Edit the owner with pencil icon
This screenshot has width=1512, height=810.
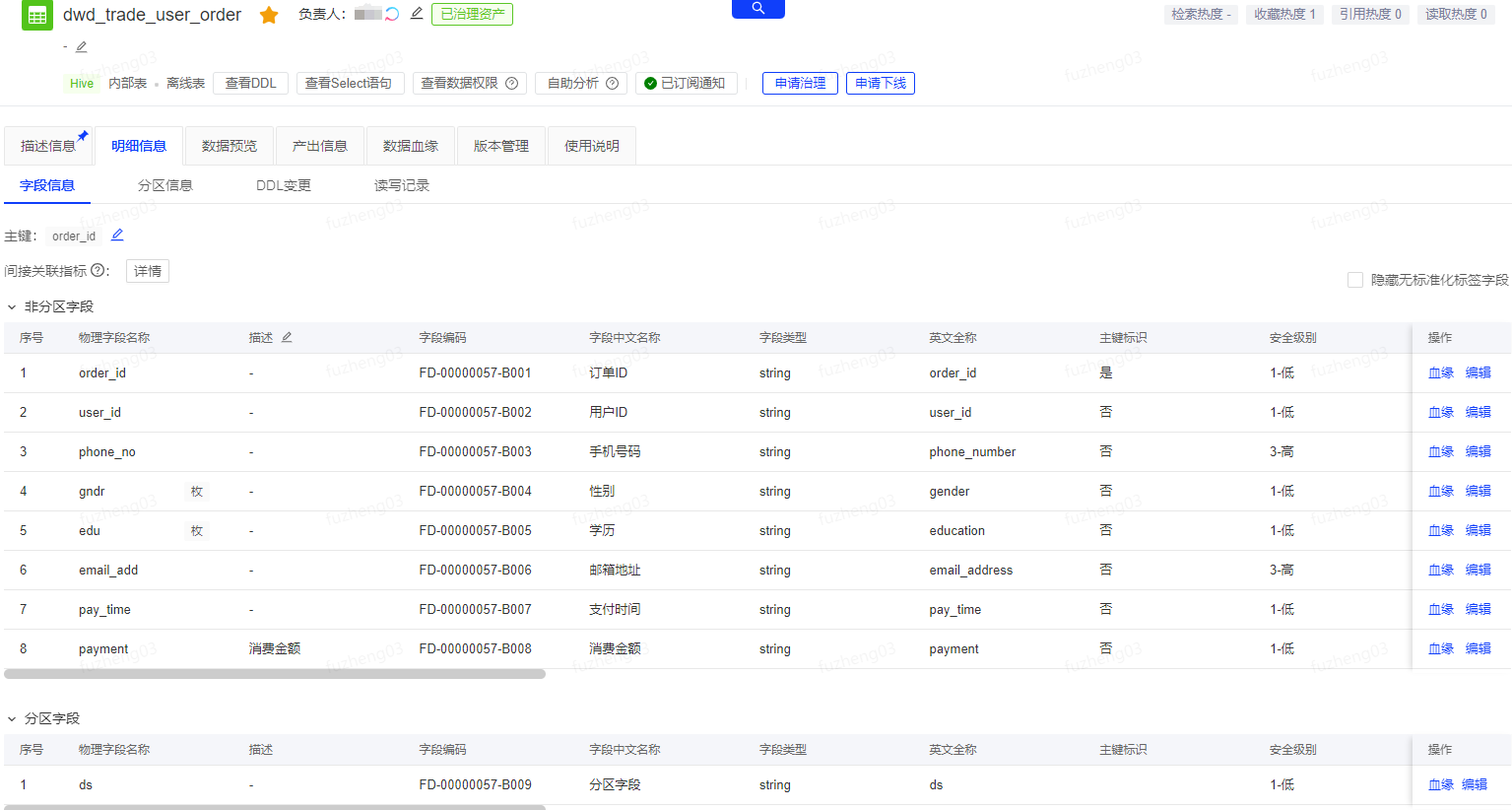tap(417, 13)
